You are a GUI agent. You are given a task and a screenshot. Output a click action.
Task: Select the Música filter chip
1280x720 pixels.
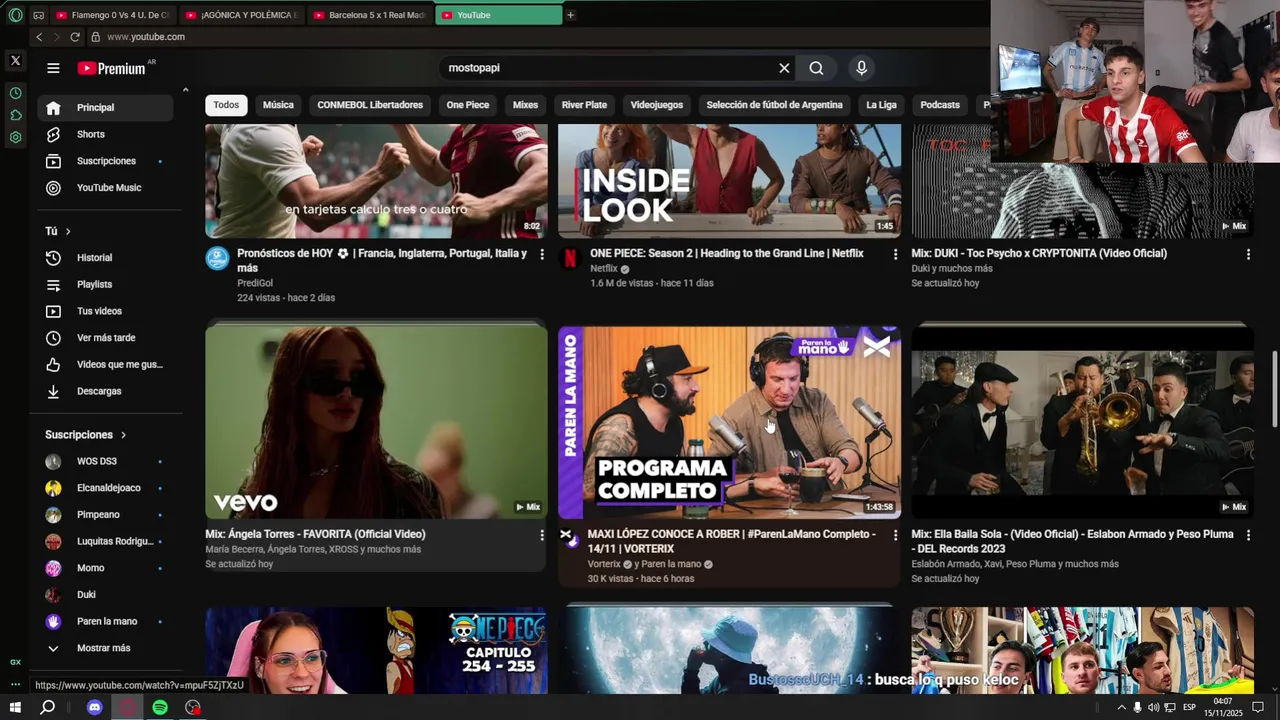(278, 105)
